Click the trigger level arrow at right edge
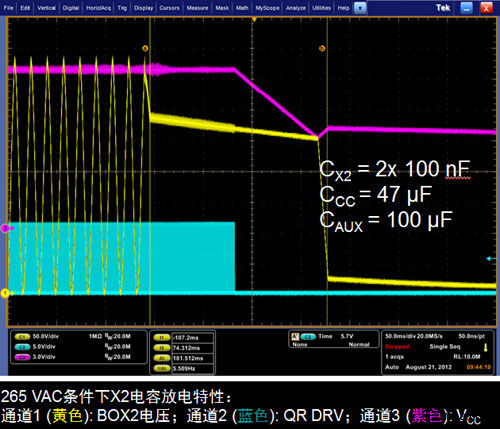Screen dimensions: 500x429 coord(491,258)
